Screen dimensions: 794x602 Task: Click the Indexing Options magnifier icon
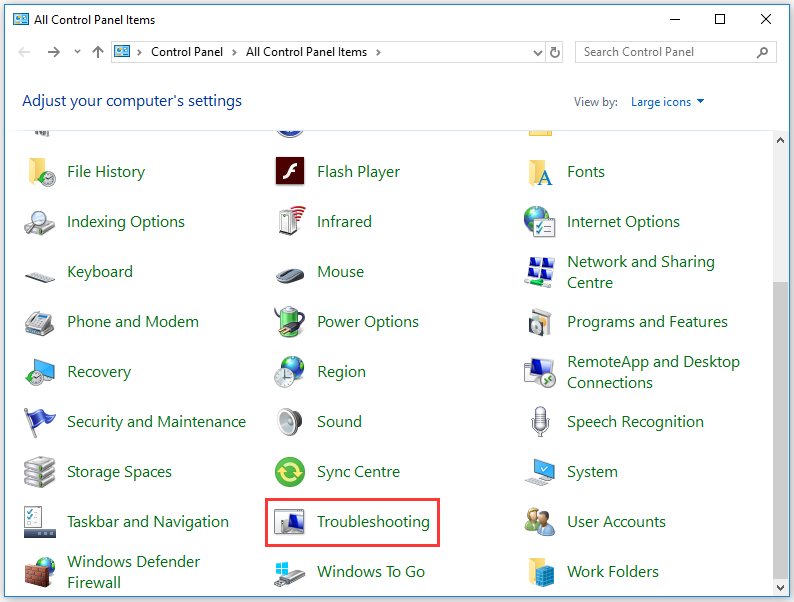pos(39,222)
